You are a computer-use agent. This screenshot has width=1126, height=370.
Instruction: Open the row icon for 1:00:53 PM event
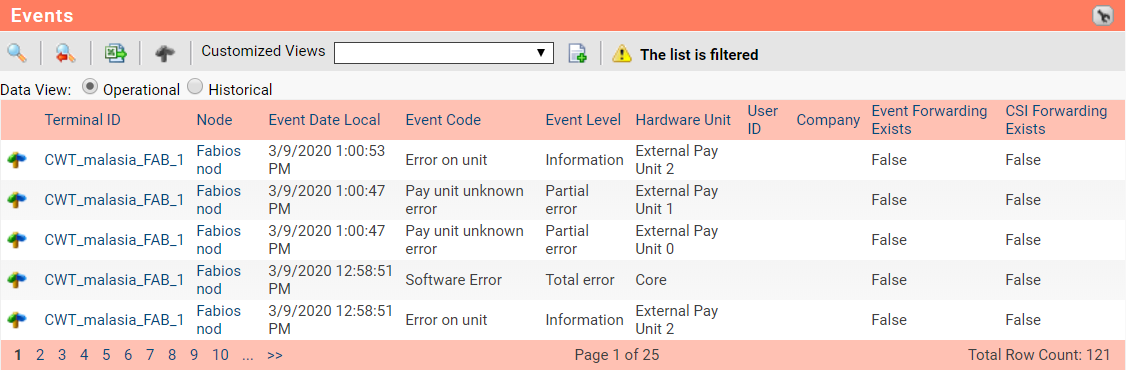[17, 160]
